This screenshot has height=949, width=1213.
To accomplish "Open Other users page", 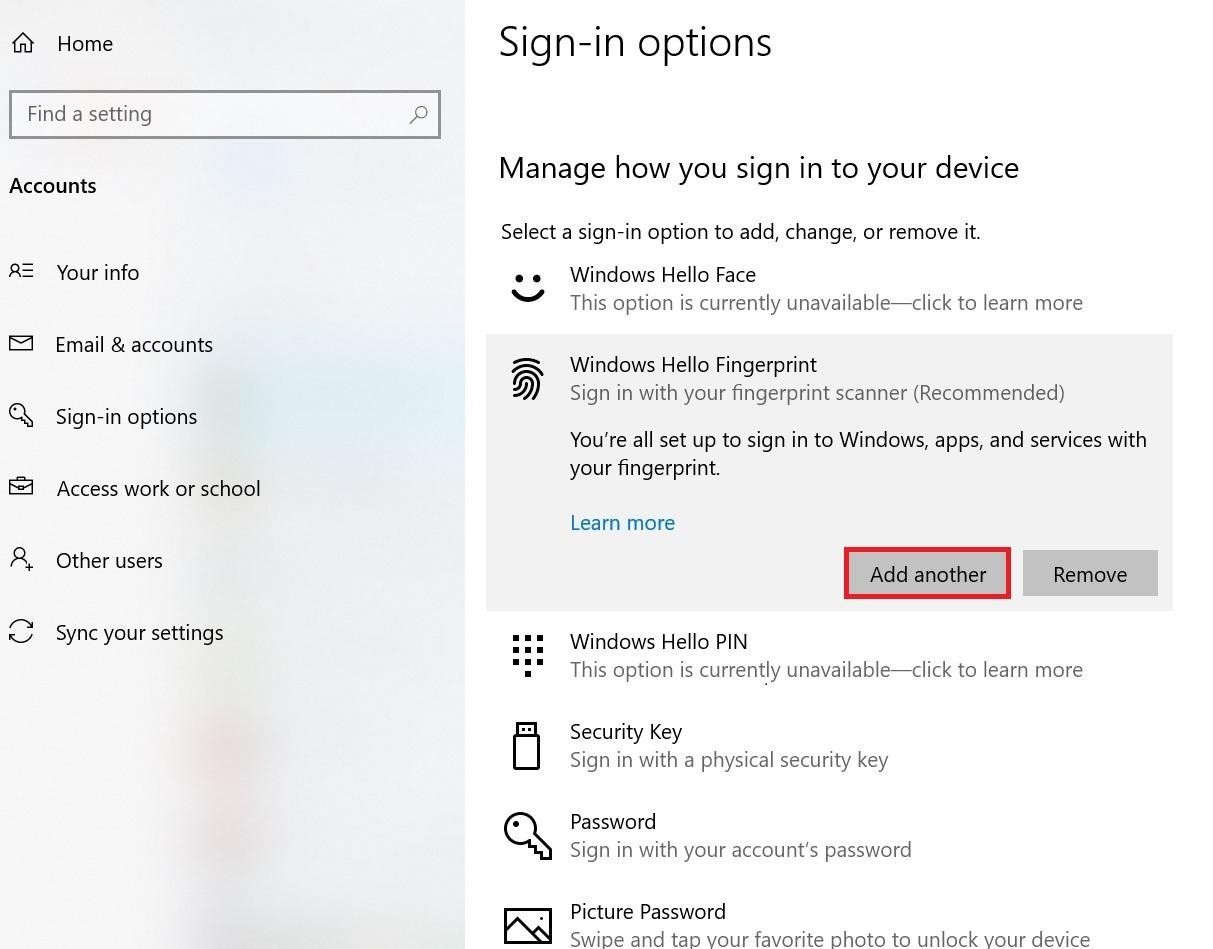I will (x=109, y=560).
